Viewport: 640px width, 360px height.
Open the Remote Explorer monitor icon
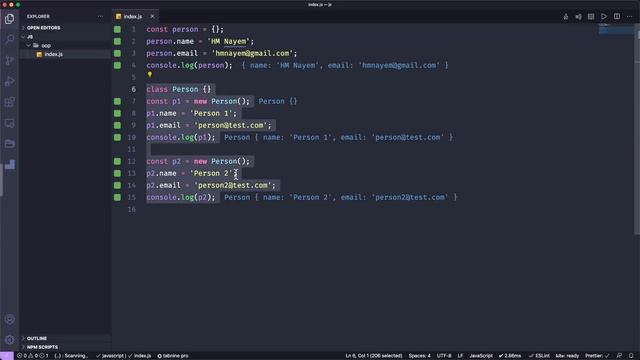coord(9,123)
